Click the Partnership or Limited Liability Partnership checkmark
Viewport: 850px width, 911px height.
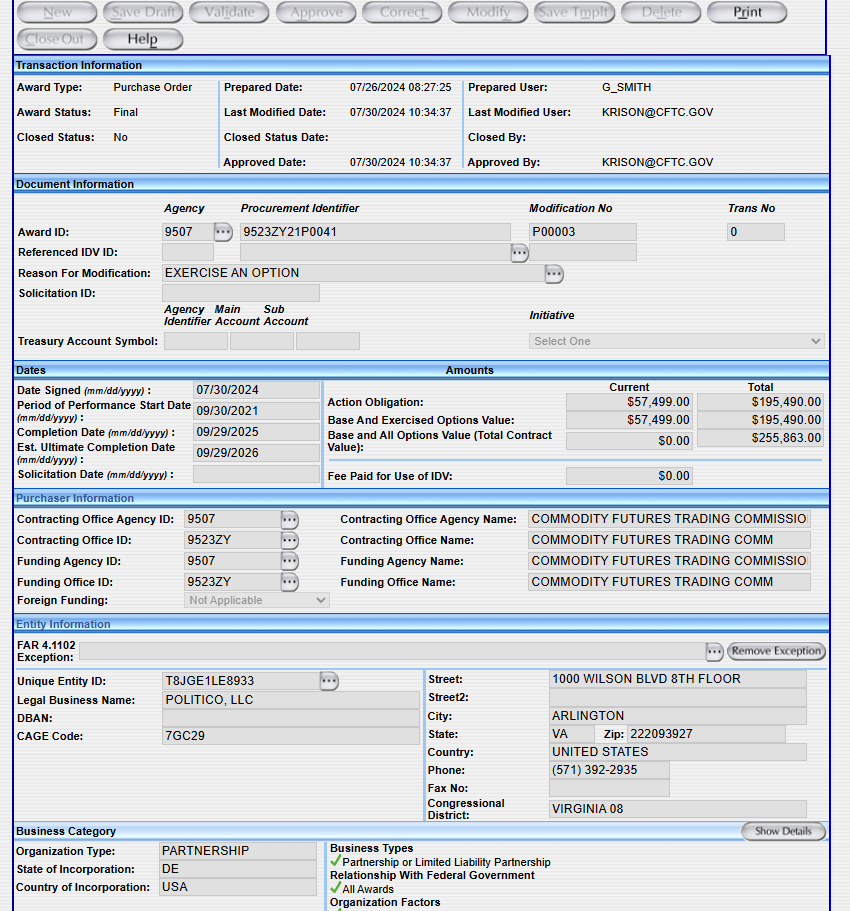tap(336, 860)
